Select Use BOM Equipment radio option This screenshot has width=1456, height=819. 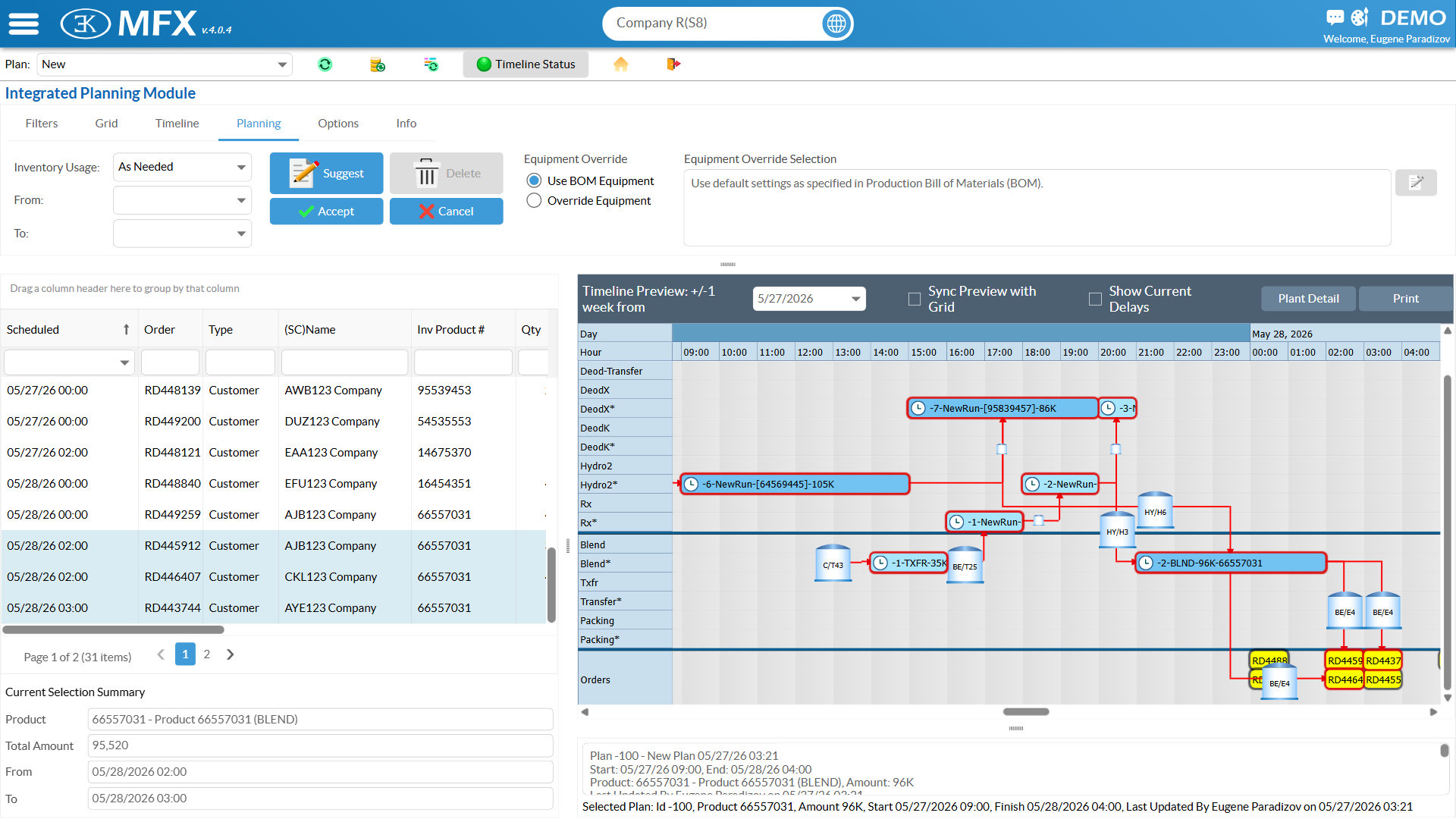click(x=534, y=180)
